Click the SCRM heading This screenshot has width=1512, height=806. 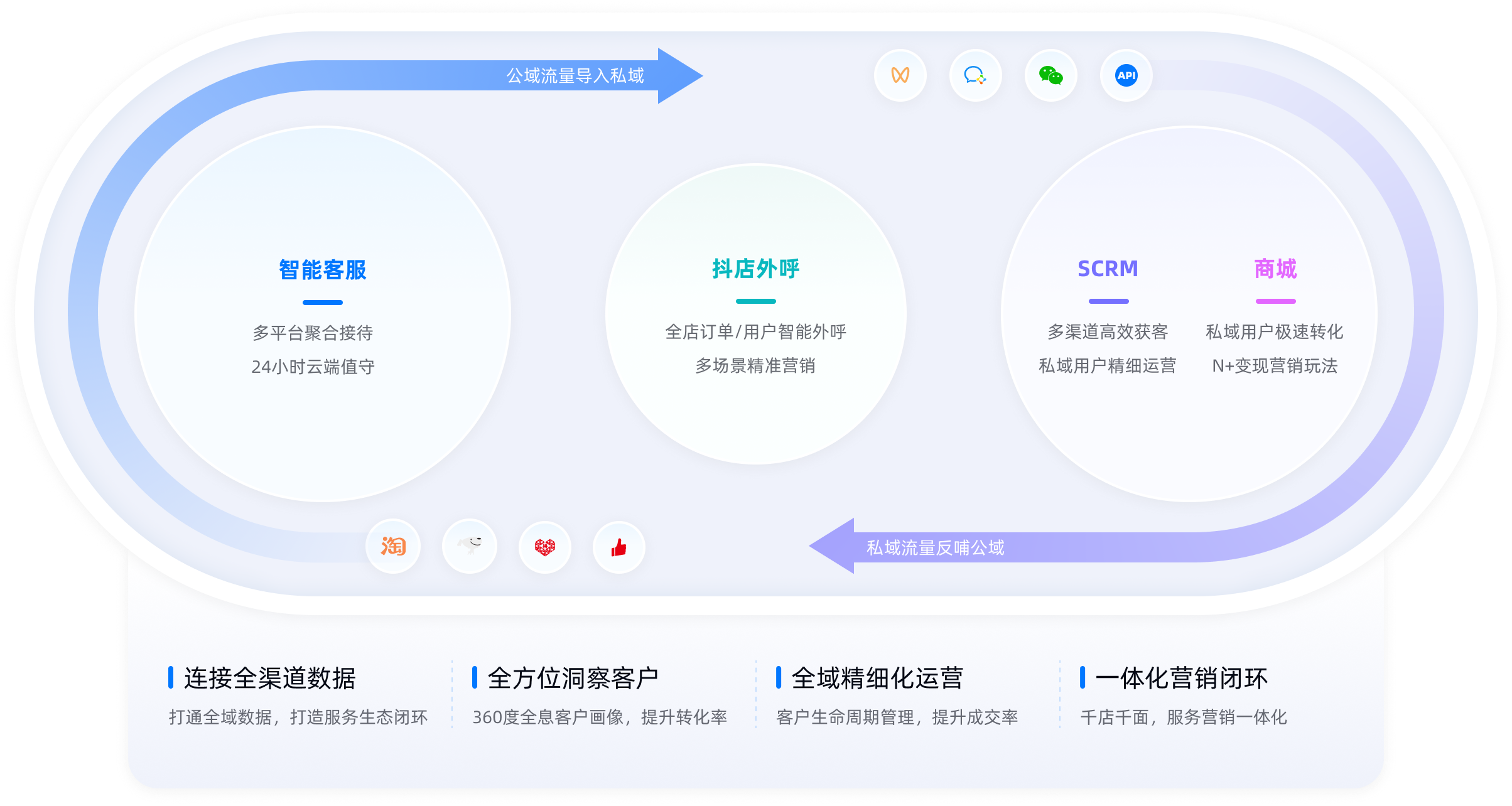point(1108,269)
